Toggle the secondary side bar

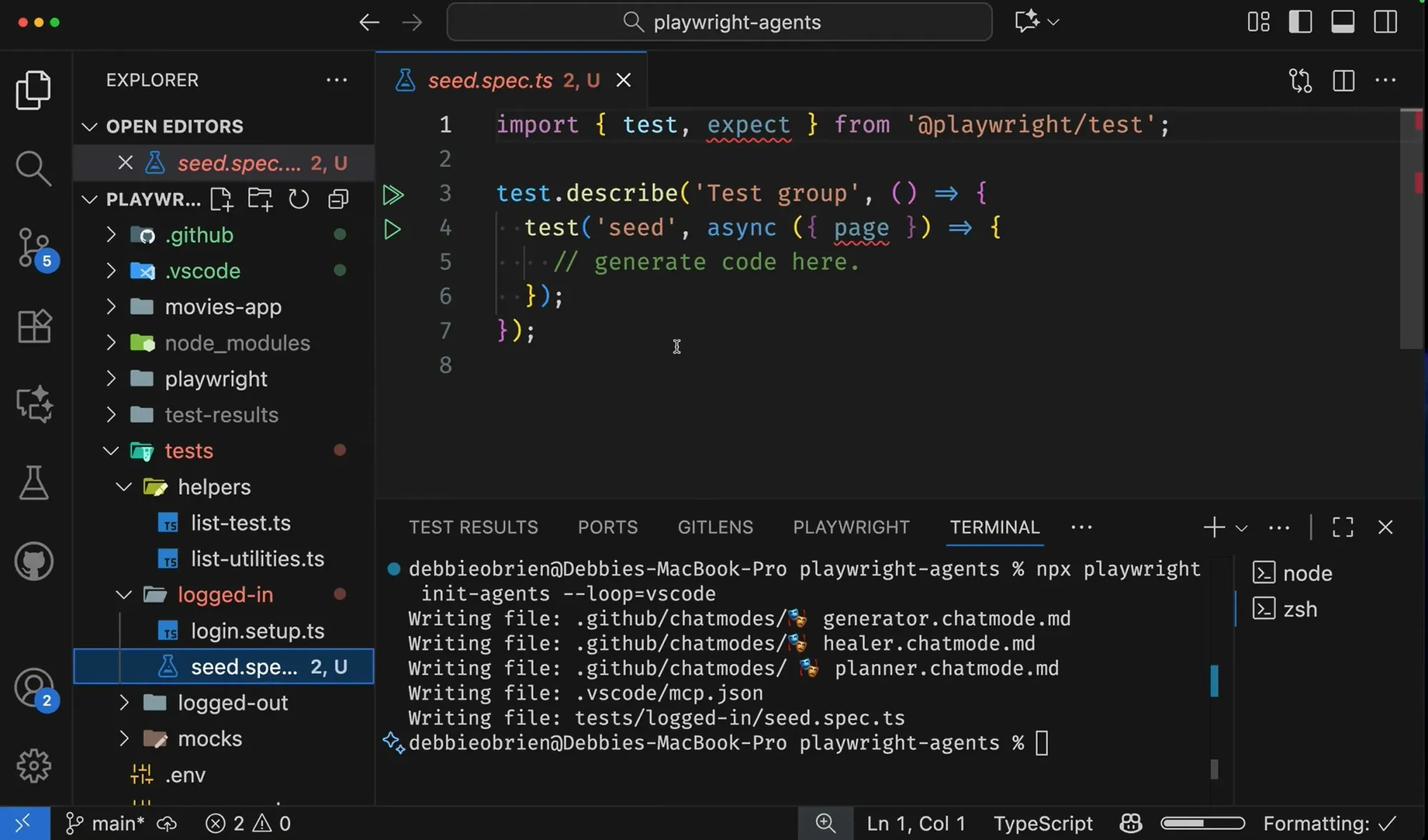pos(1385,22)
